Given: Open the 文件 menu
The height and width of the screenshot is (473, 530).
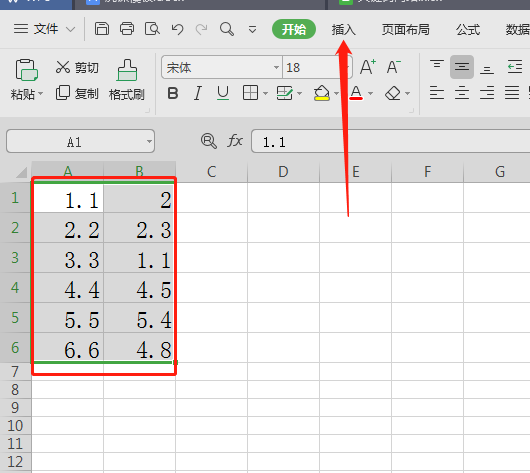Looking at the screenshot, I should [46, 29].
